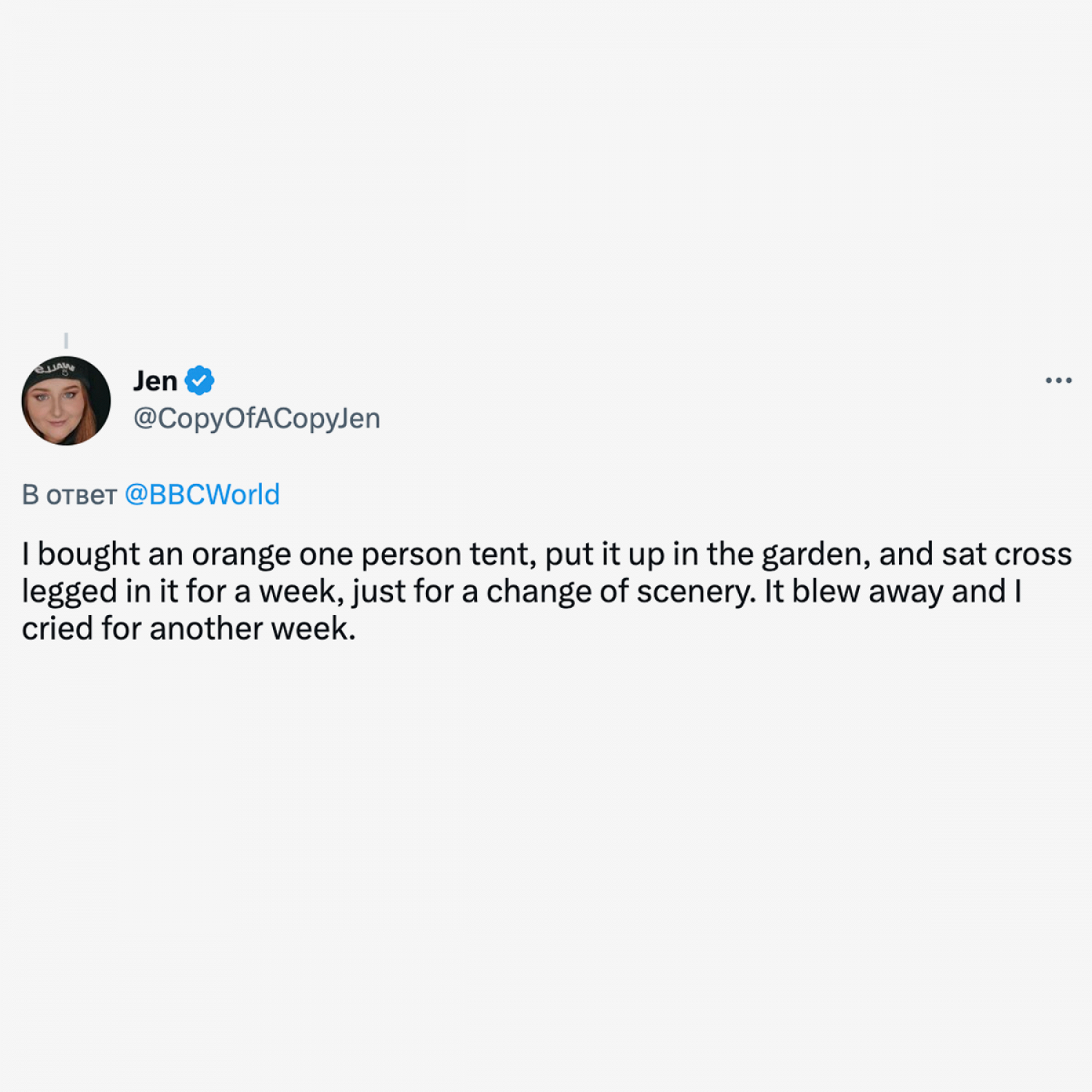Click the display name Jen

click(155, 381)
